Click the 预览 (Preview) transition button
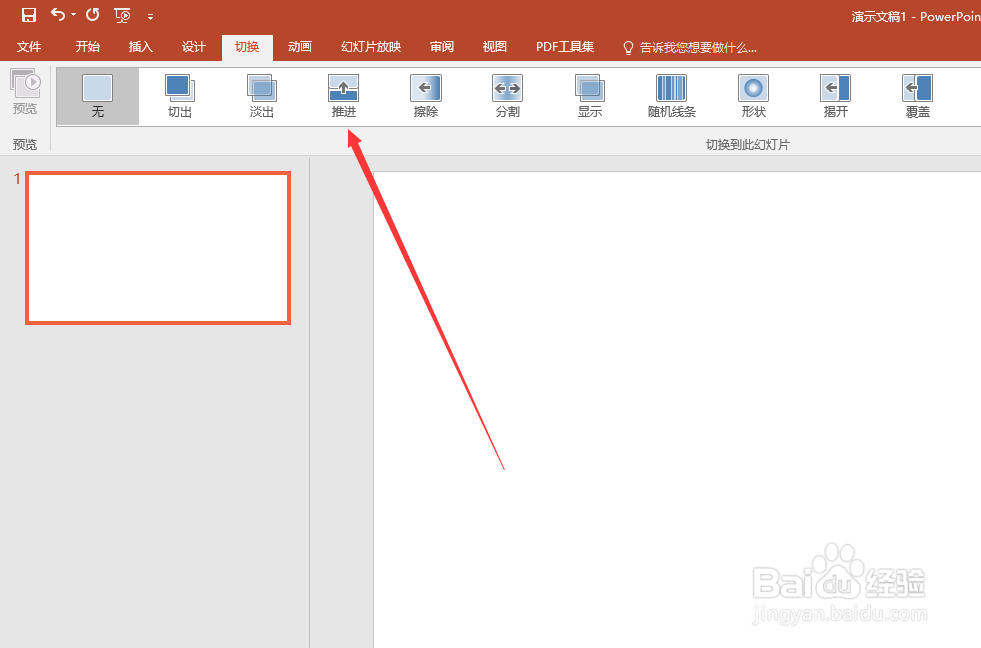The image size is (981, 648). [x=25, y=93]
